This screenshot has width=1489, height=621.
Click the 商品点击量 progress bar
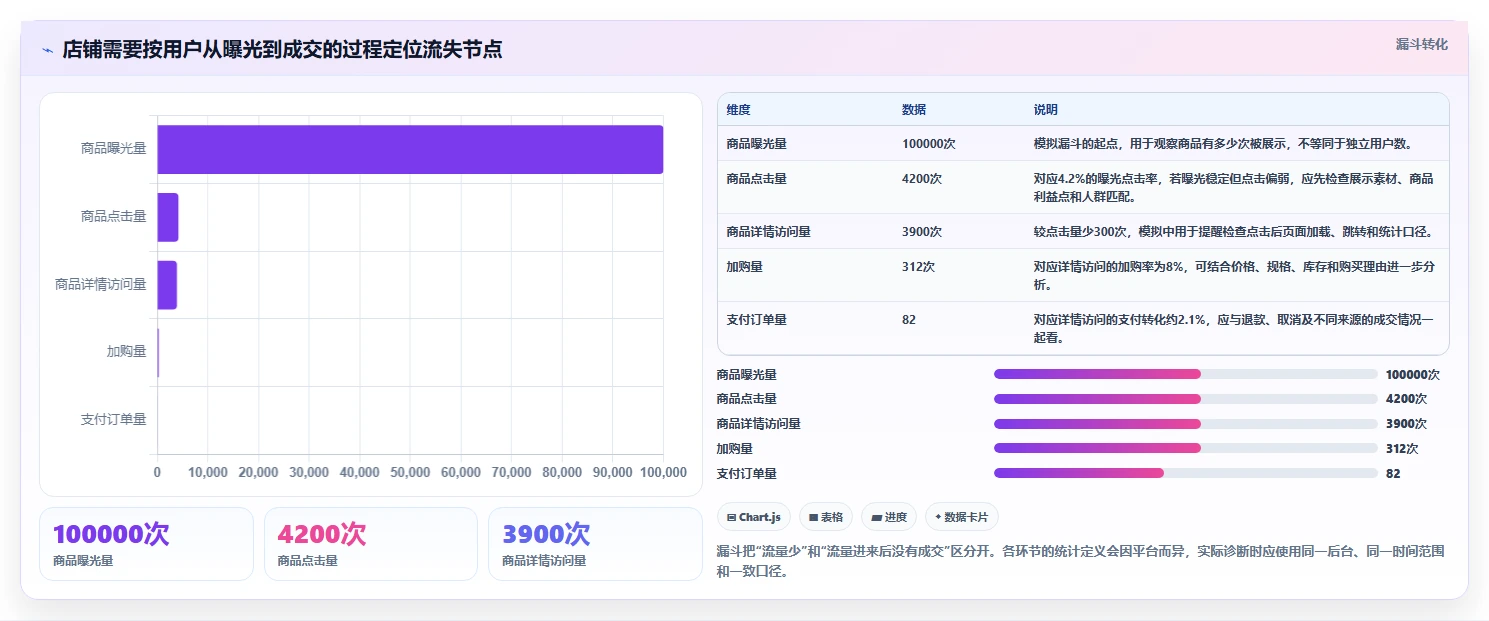pyautogui.click(x=1186, y=399)
